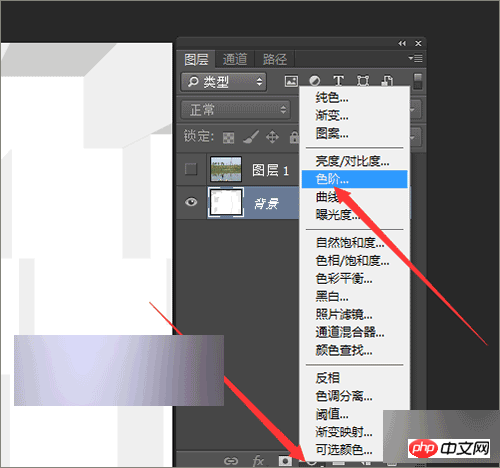Click the lock image pixels brush icon
Image resolution: width=500 pixels, height=468 pixels.
point(251,137)
